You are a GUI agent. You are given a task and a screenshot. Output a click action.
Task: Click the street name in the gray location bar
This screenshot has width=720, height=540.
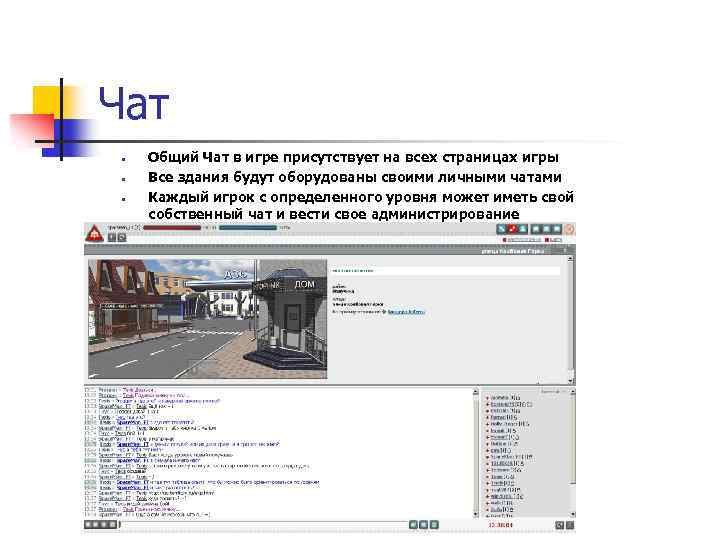pyautogui.click(x=512, y=251)
